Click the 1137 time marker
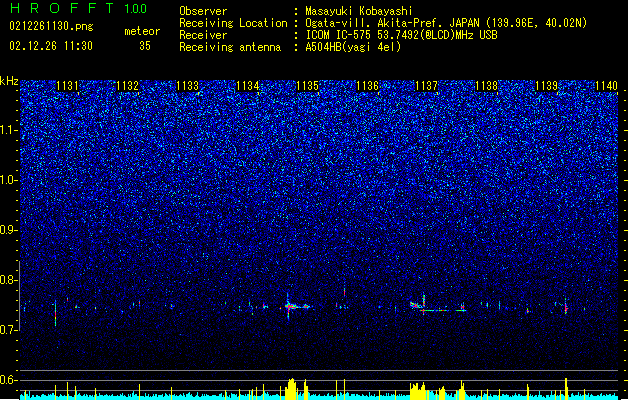This screenshot has width=629, height=400. [x=426, y=85]
